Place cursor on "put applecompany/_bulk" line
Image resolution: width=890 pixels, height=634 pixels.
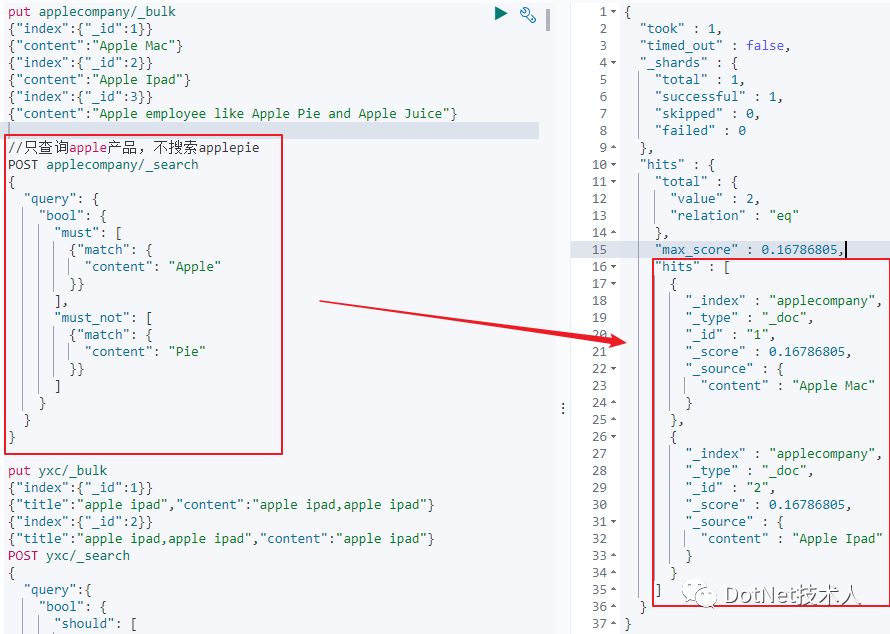[x=92, y=12]
